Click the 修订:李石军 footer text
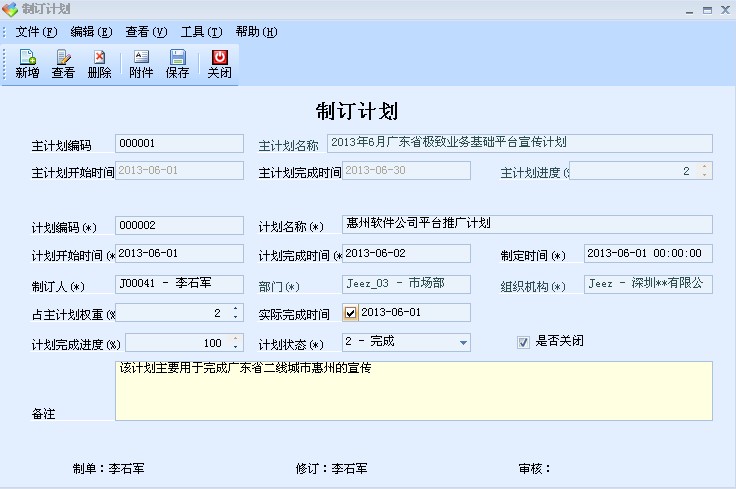 (331, 468)
